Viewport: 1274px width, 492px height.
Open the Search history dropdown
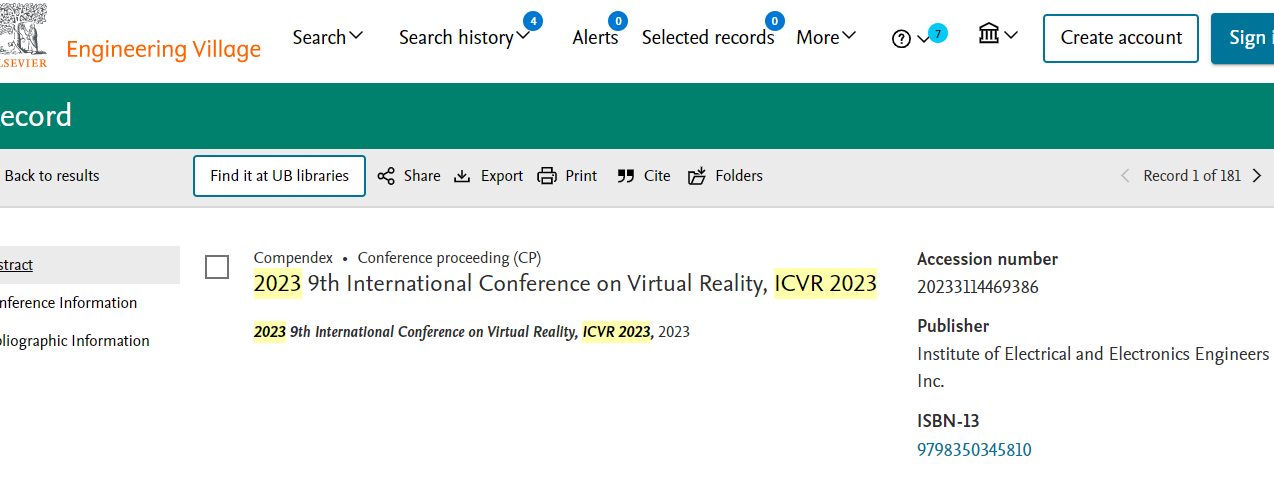point(464,37)
